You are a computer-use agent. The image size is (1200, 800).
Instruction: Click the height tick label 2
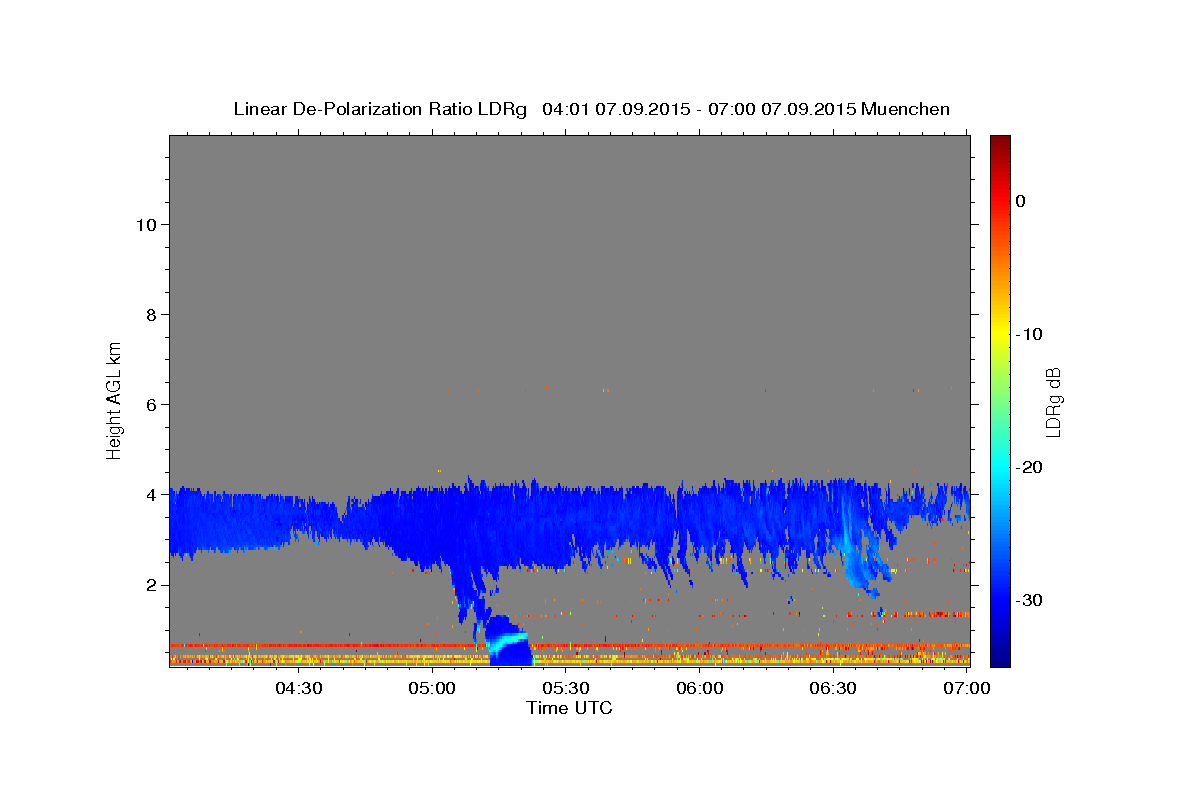tap(150, 585)
